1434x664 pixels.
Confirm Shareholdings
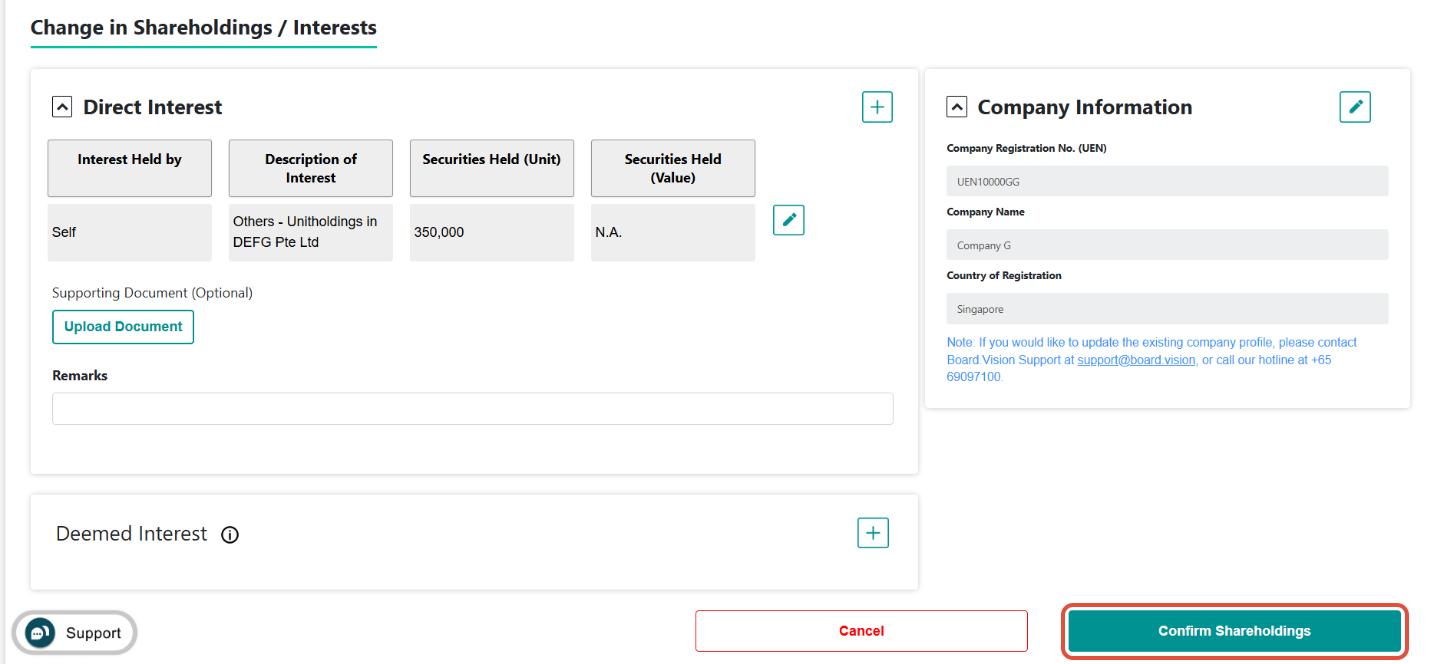click(1234, 631)
